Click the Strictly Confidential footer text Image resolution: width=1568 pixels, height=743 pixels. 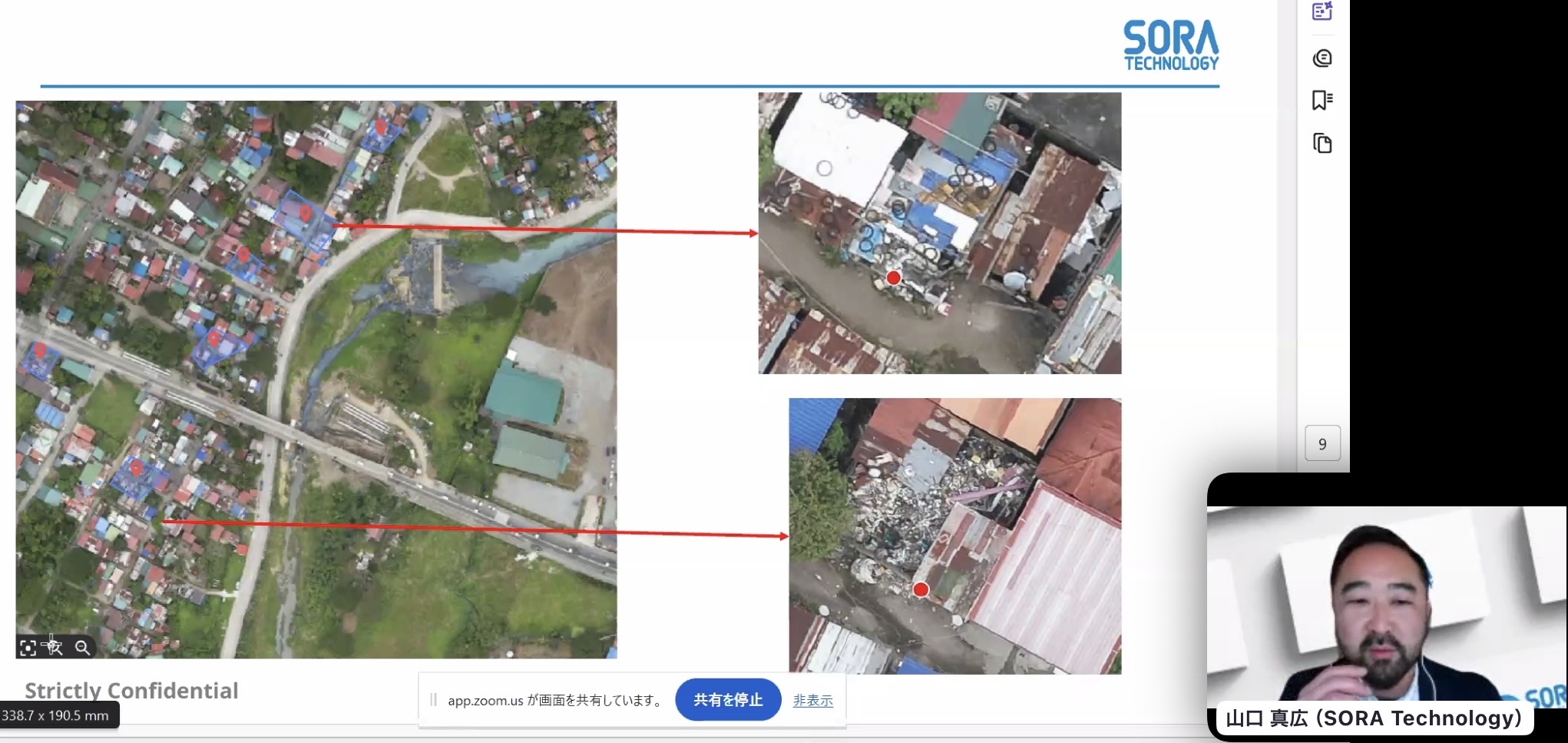[x=131, y=691]
